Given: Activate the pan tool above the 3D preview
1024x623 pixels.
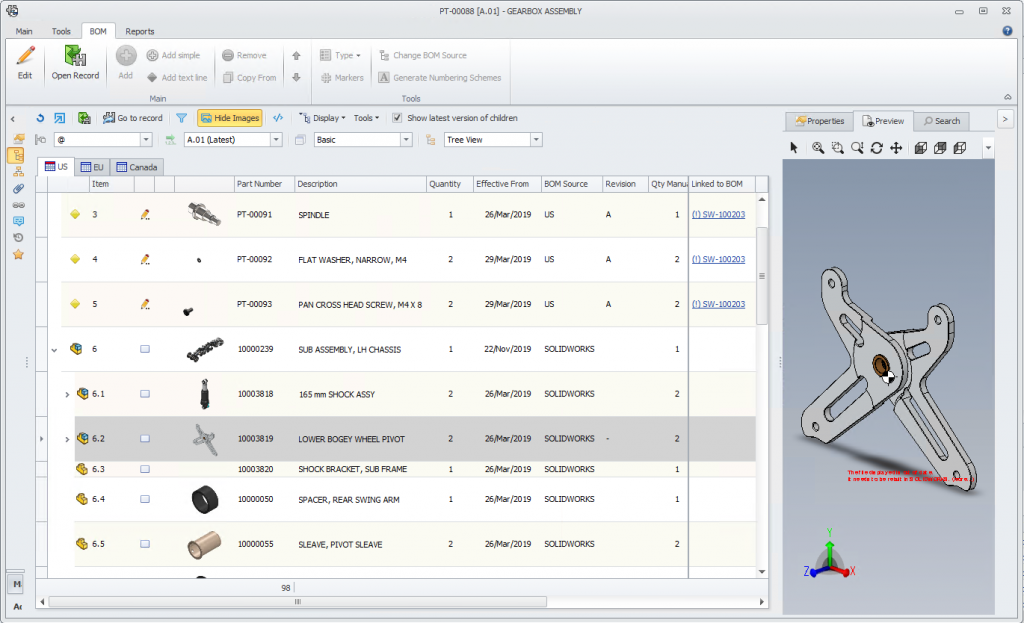Looking at the screenshot, I should click(x=897, y=147).
